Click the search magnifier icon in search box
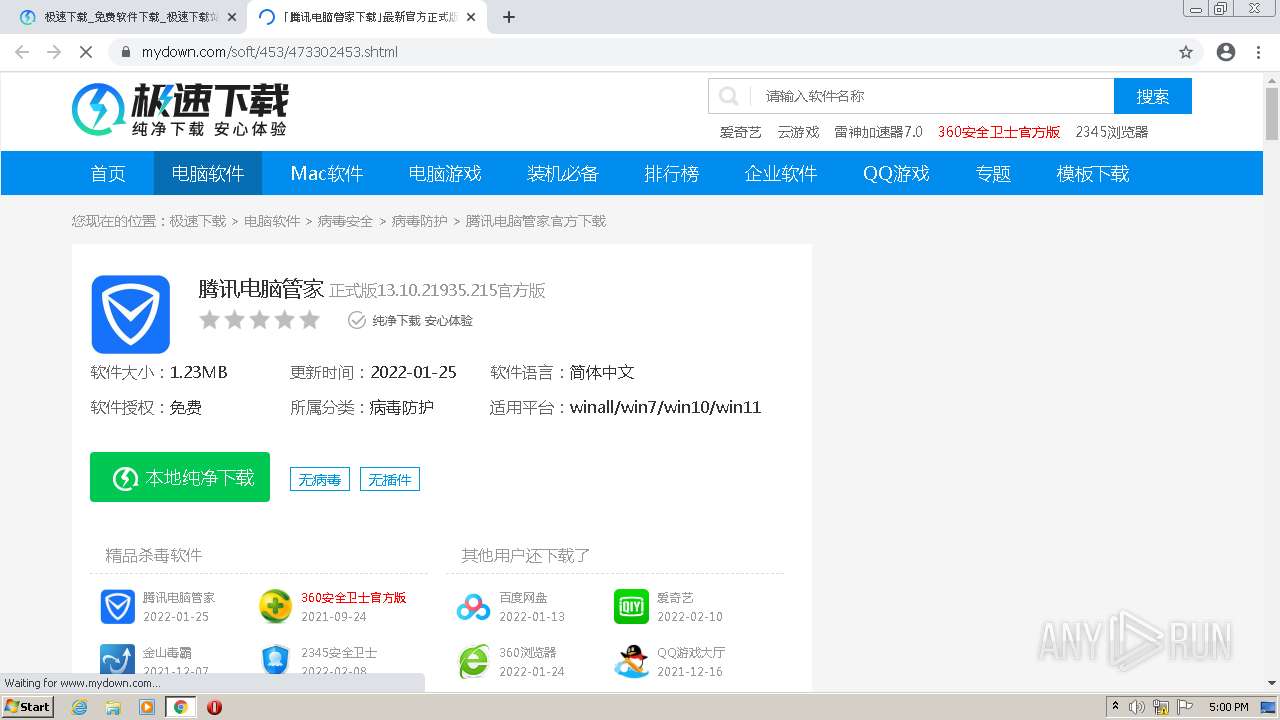The height and width of the screenshot is (720, 1280). [729, 96]
